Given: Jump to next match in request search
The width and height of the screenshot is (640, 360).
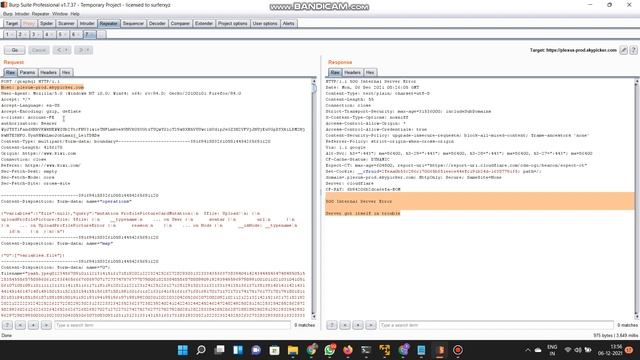Looking at the screenshot, I should pos(46,325).
